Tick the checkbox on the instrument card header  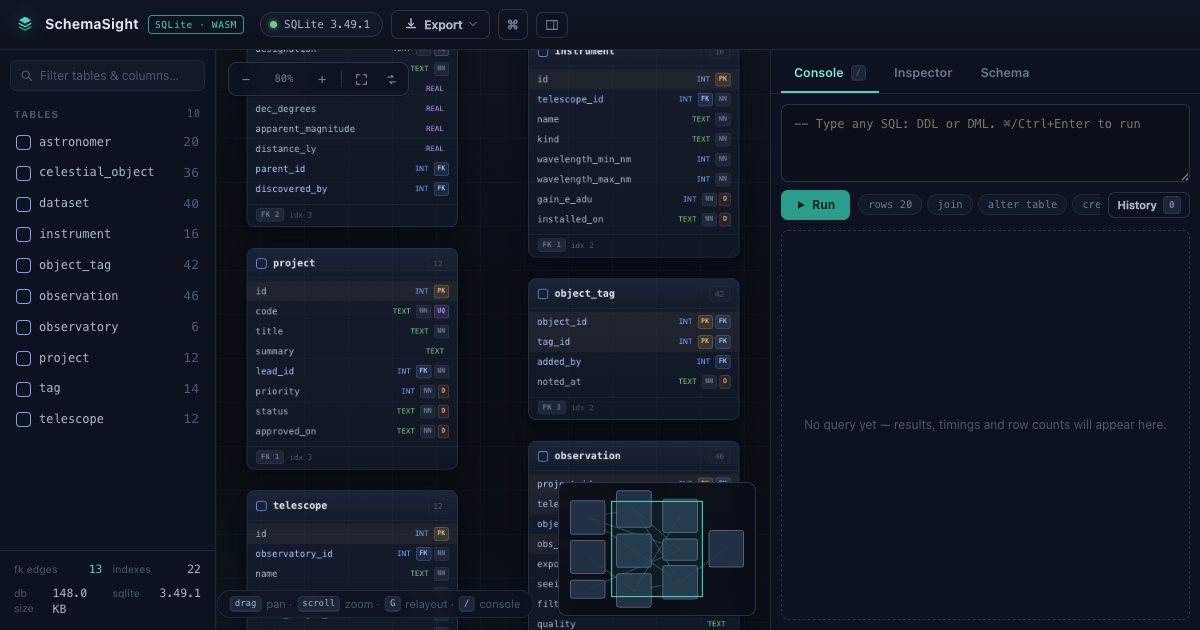pos(543,51)
